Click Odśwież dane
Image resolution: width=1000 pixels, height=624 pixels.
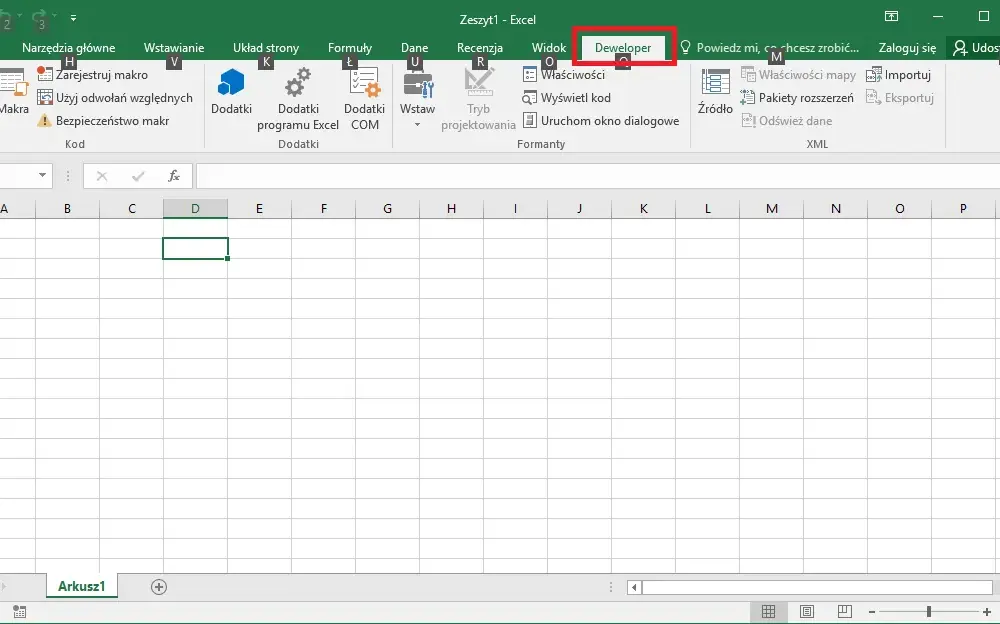tap(786, 121)
